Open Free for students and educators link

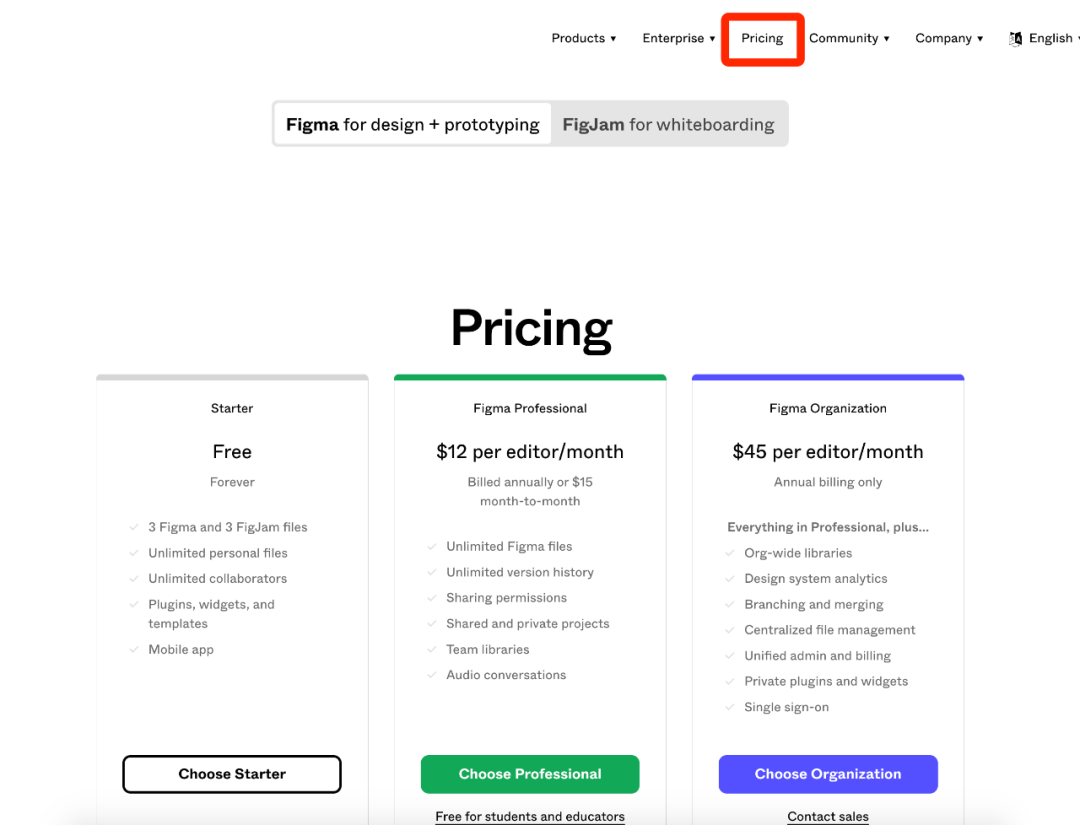click(530, 816)
